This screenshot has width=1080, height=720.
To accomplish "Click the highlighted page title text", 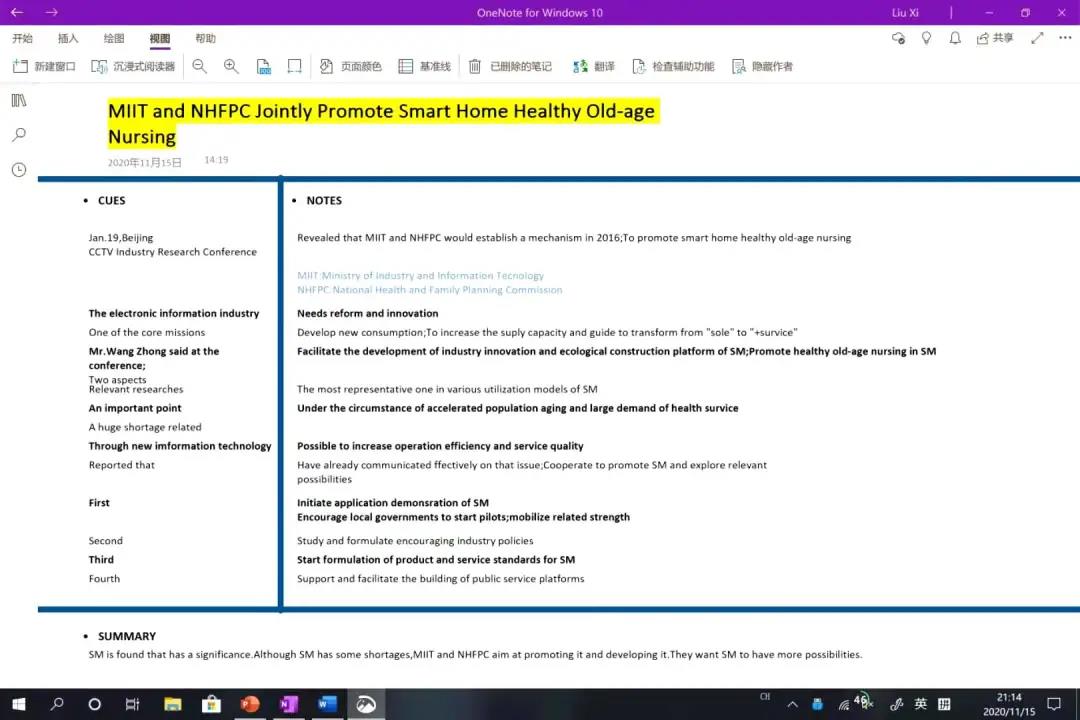I will pyautogui.click(x=380, y=111).
